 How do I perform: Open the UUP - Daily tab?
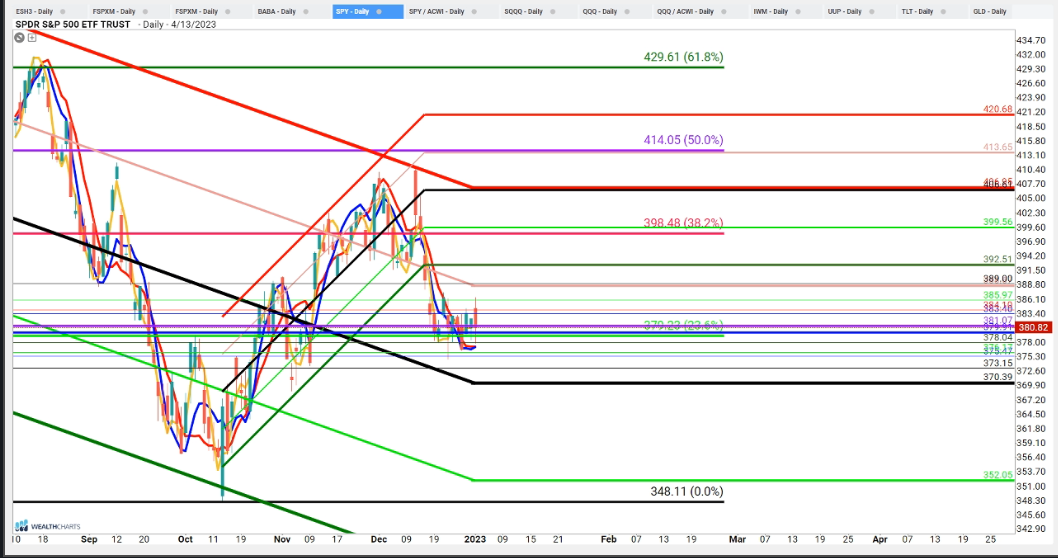[x=852, y=11]
